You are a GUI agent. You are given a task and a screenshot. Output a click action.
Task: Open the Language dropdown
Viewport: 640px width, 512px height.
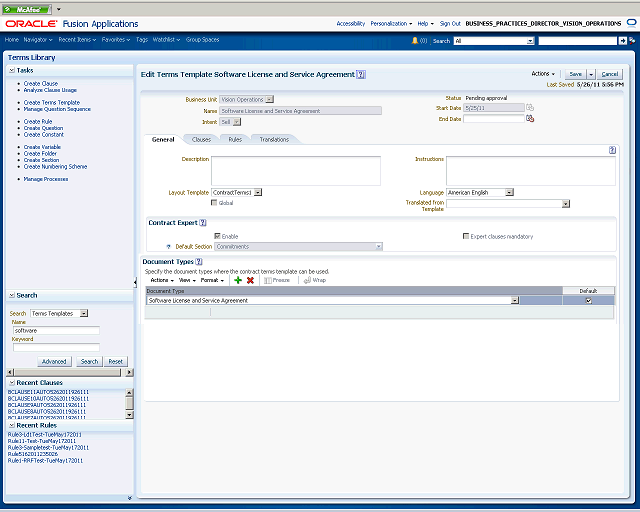pyautogui.click(x=509, y=192)
